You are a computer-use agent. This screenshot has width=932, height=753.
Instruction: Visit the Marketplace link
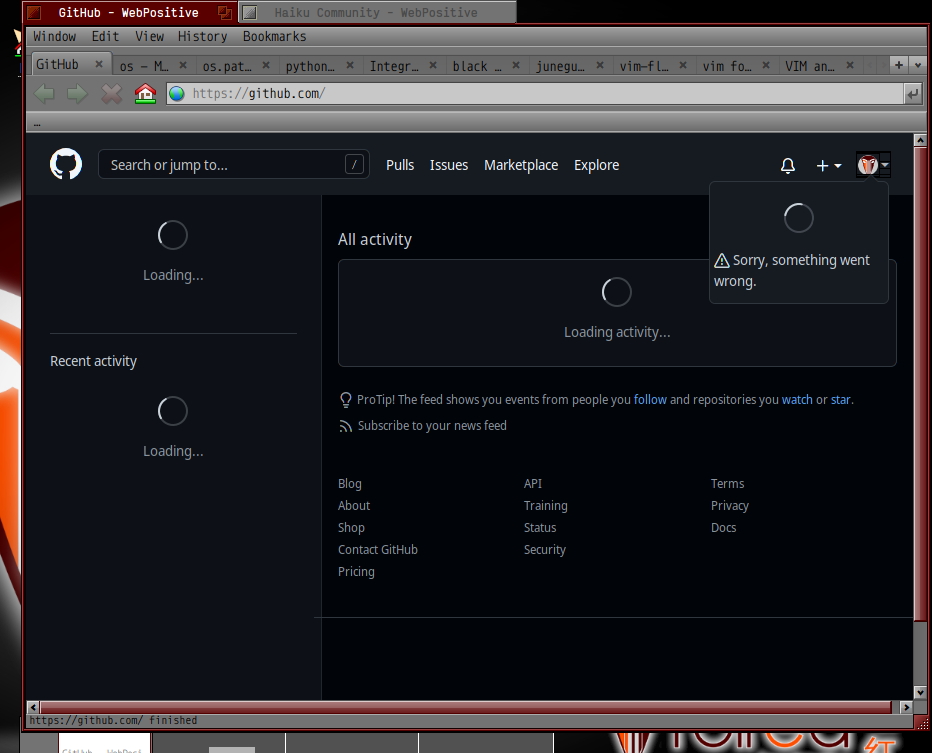[x=521, y=165]
